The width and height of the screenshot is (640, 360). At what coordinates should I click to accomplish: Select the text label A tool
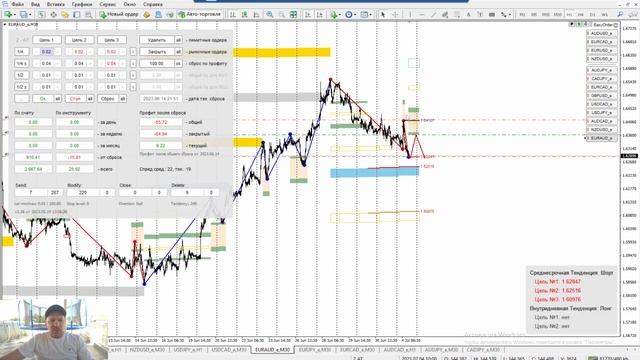[x=469, y=14]
